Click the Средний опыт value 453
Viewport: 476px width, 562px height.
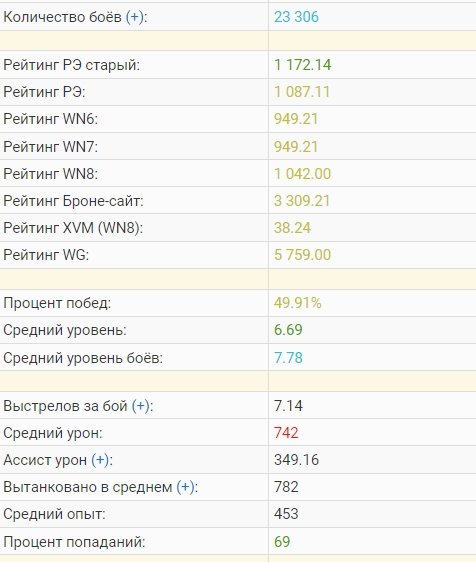click(x=286, y=514)
